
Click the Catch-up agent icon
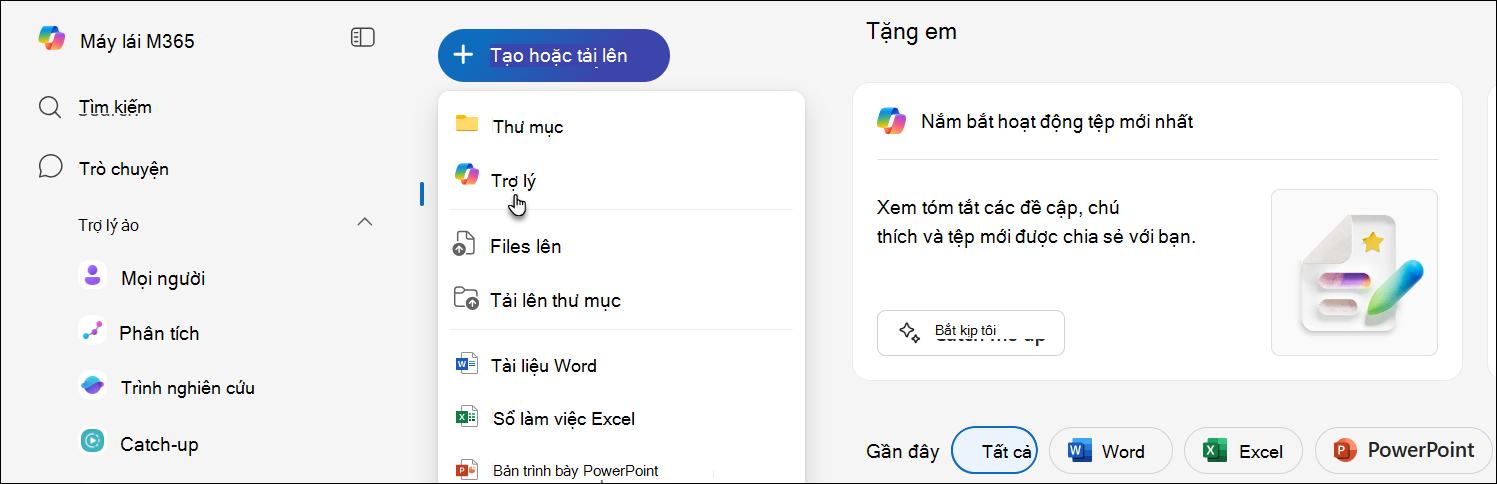(93, 441)
